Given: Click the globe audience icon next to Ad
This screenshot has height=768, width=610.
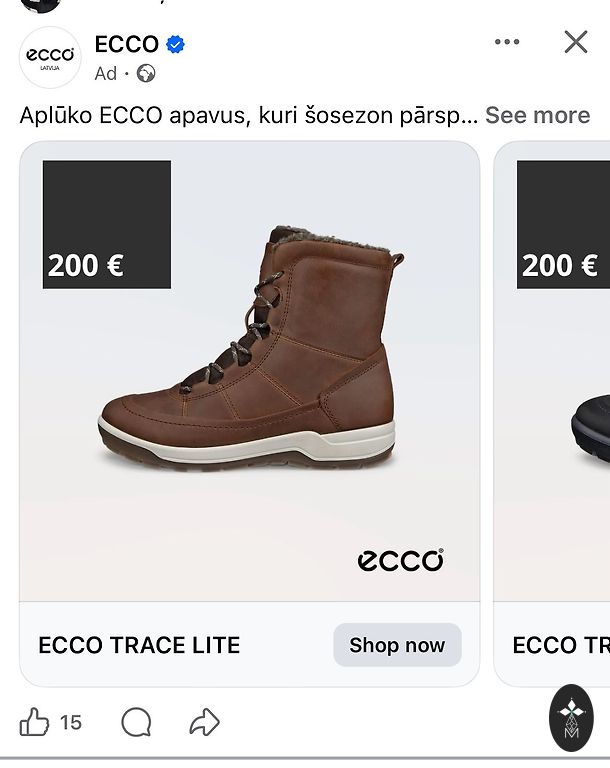Looking at the screenshot, I should coord(146,73).
